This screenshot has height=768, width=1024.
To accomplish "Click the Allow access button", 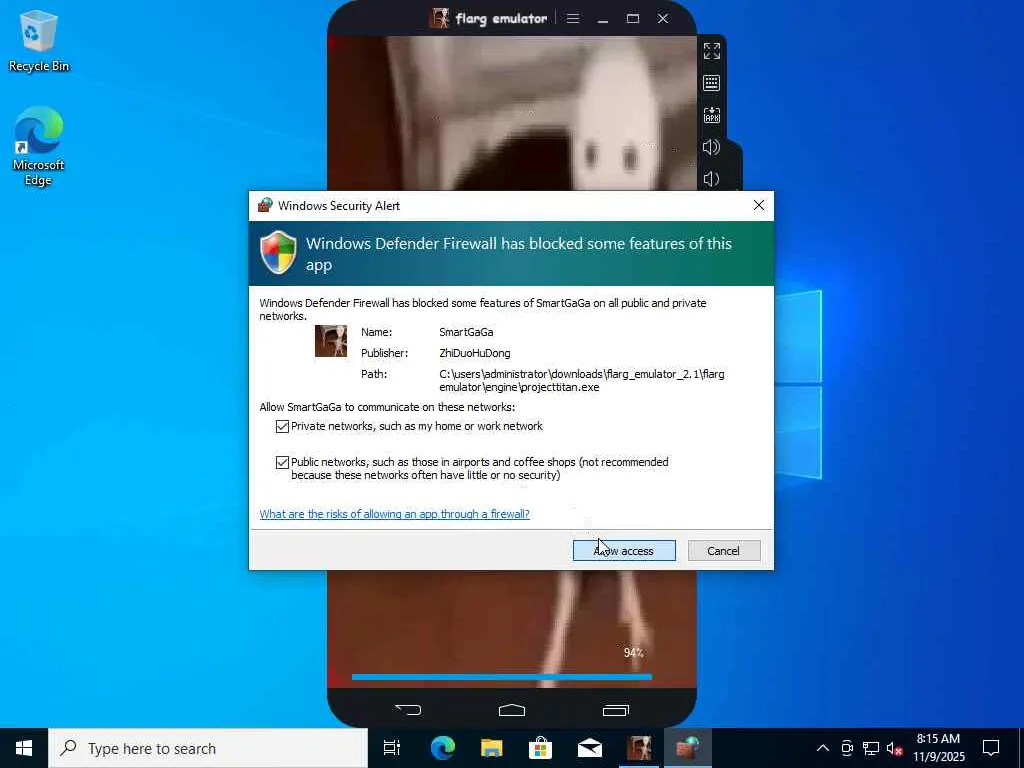I will coord(624,551).
